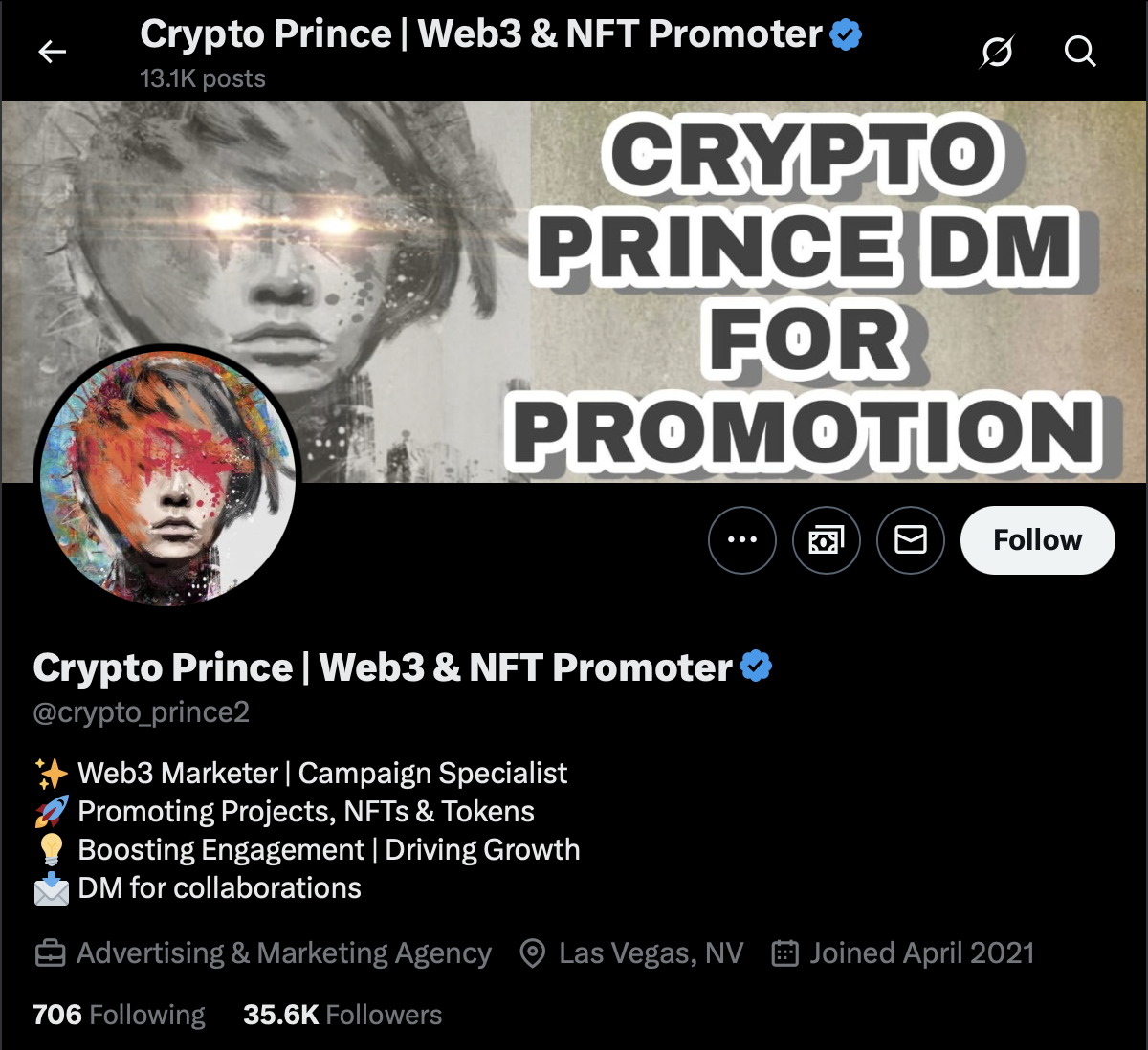Toggle Follow on this profile

click(x=1037, y=540)
